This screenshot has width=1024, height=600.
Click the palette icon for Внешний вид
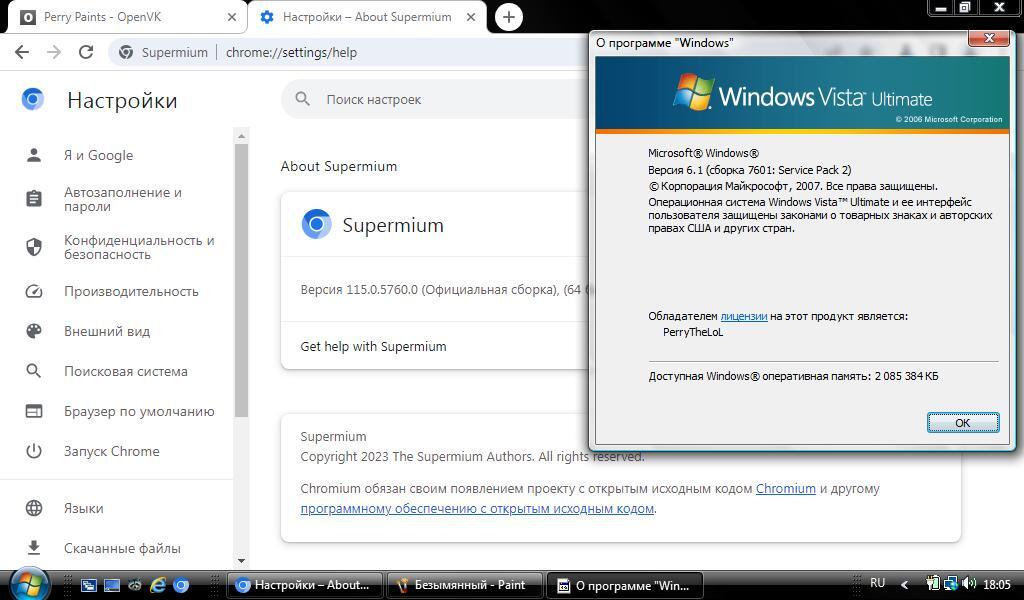(x=34, y=331)
